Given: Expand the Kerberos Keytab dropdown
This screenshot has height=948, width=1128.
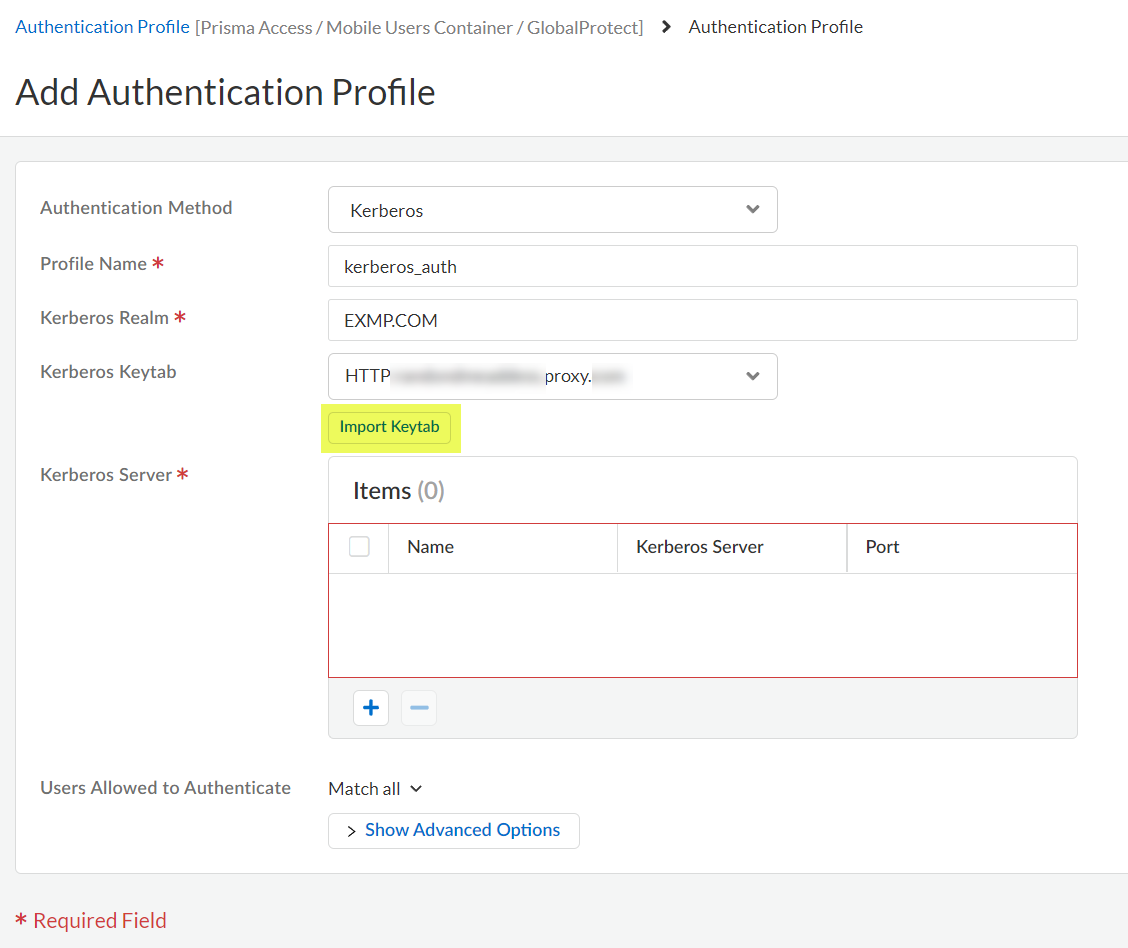Looking at the screenshot, I should tap(552, 376).
